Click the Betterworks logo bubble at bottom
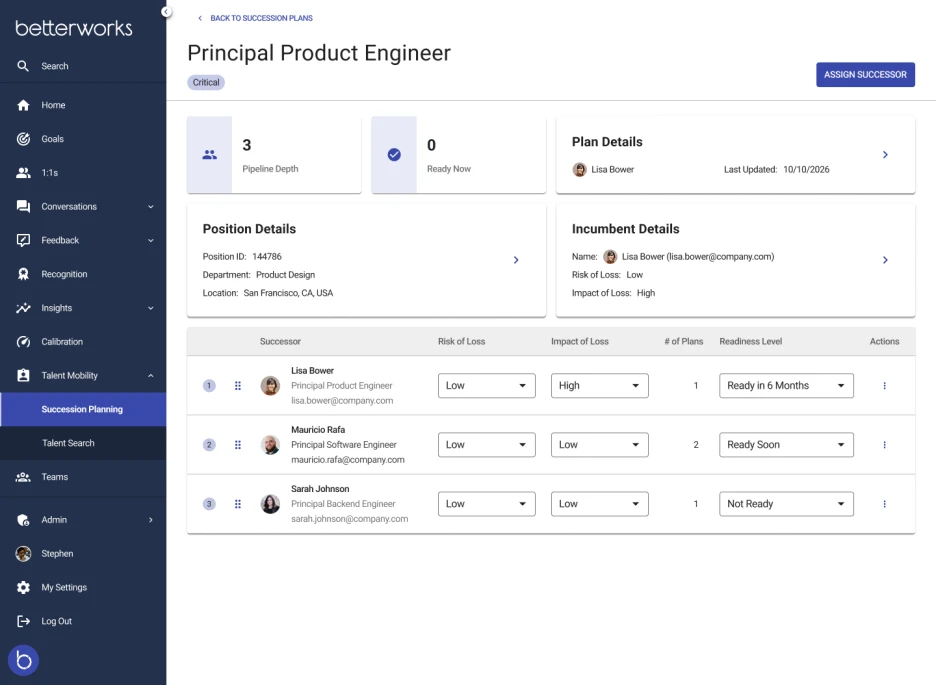The height and width of the screenshot is (685, 936). click(x=23, y=660)
